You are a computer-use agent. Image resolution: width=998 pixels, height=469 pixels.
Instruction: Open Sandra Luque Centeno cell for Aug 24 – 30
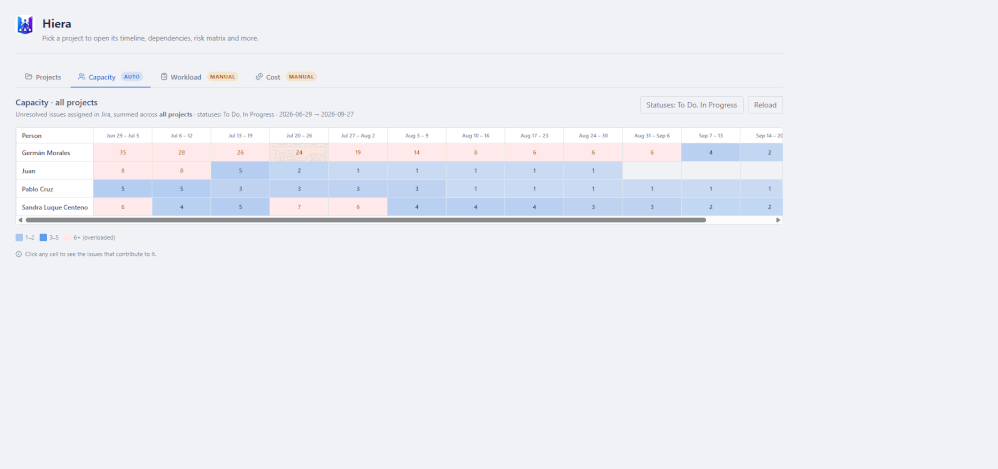tap(593, 207)
